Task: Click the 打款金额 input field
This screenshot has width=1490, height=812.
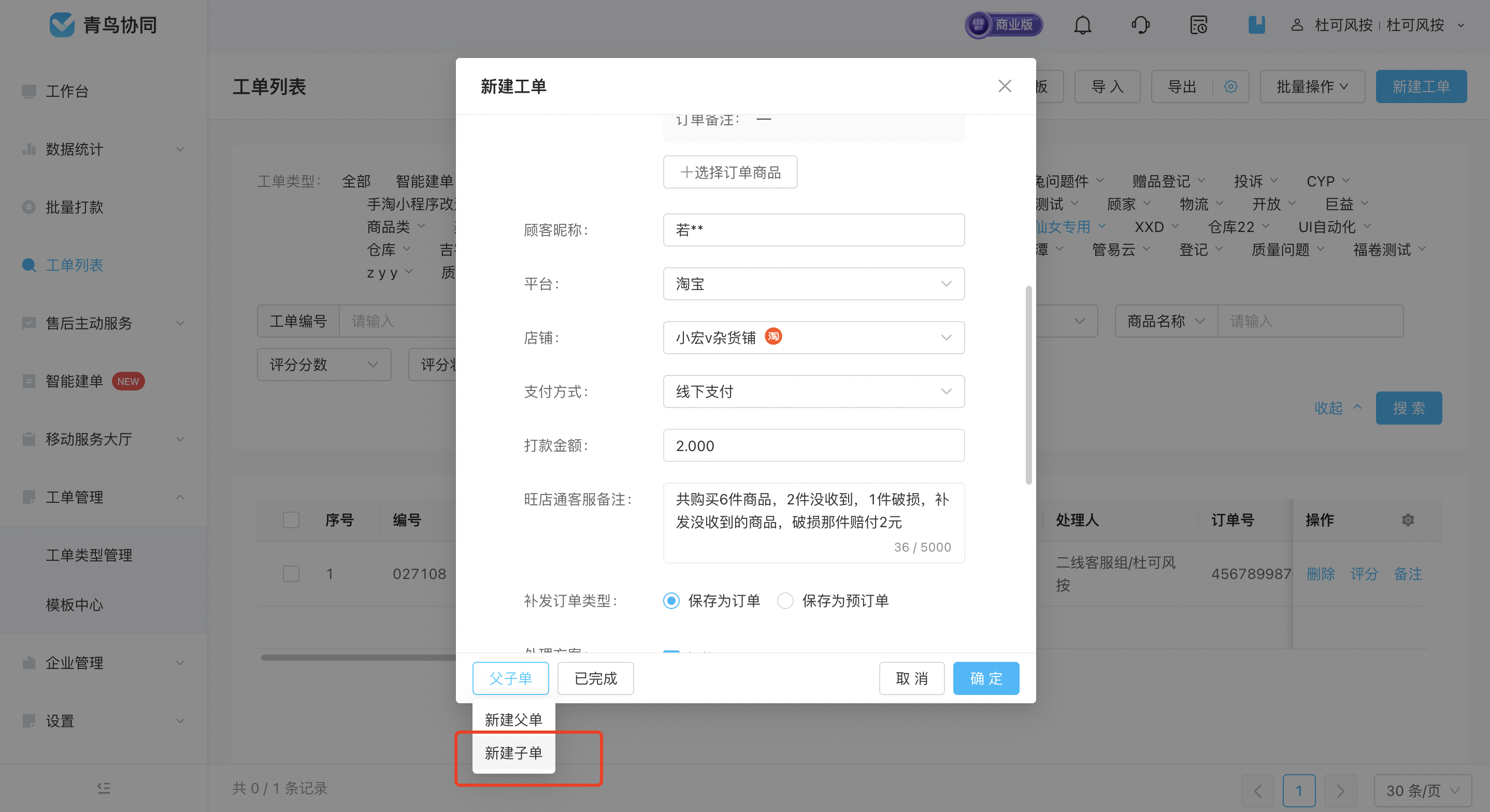Action: pyautogui.click(x=813, y=445)
